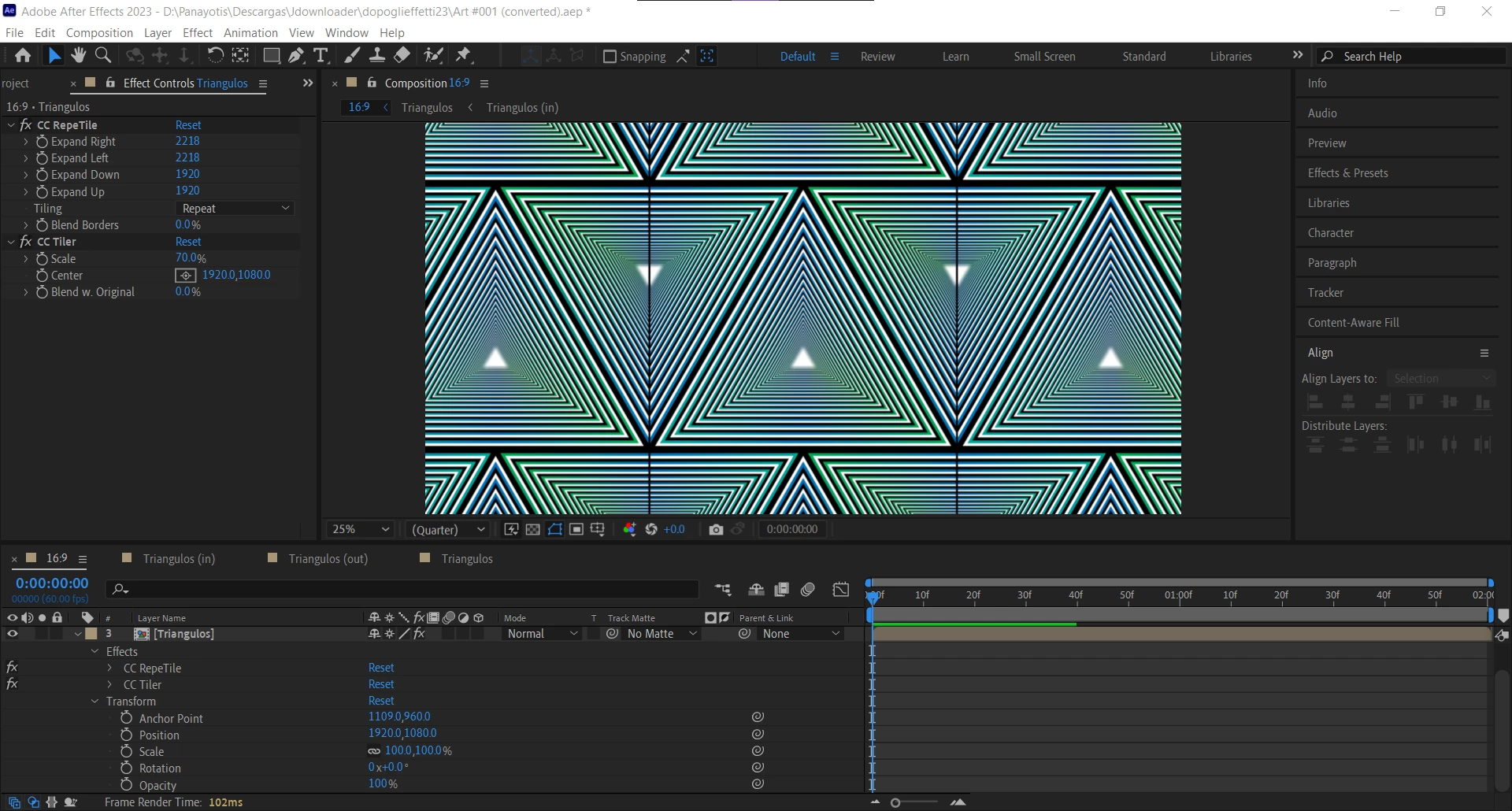The width and height of the screenshot is (1512, 811).
Task: Open the Quarter resolution dropdown
Action: [448, 530]
